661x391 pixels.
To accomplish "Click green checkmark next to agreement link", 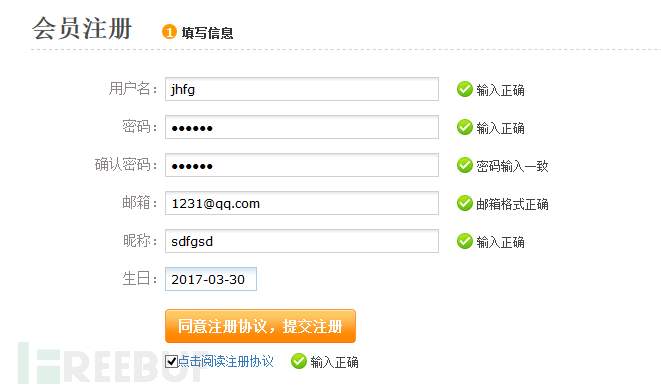I will (298, 361).
